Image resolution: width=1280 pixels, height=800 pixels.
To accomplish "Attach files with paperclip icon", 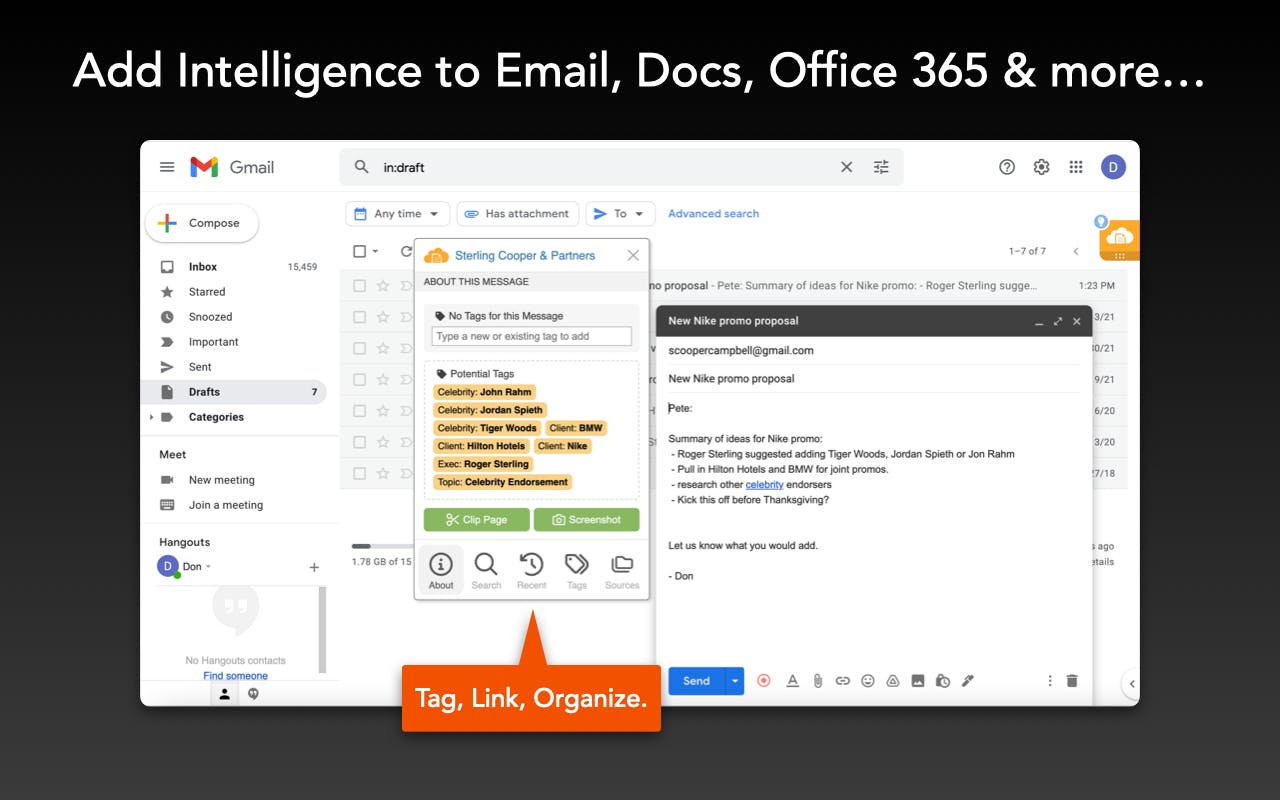I will 817,681.
